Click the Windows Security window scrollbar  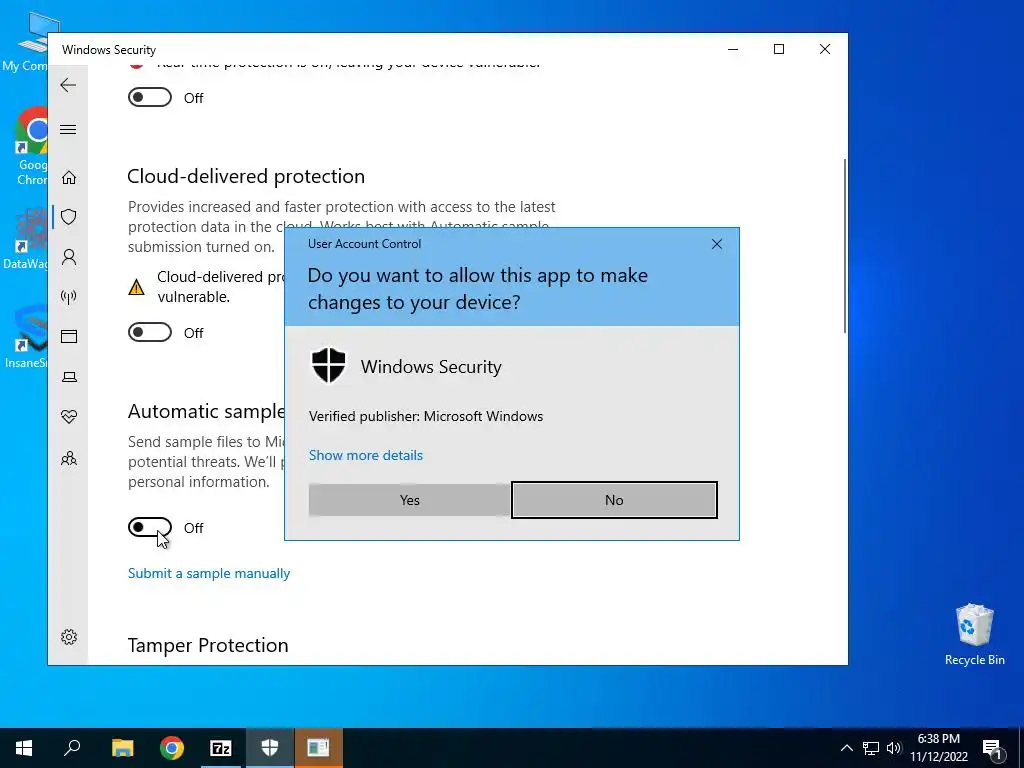click(844, 246)
